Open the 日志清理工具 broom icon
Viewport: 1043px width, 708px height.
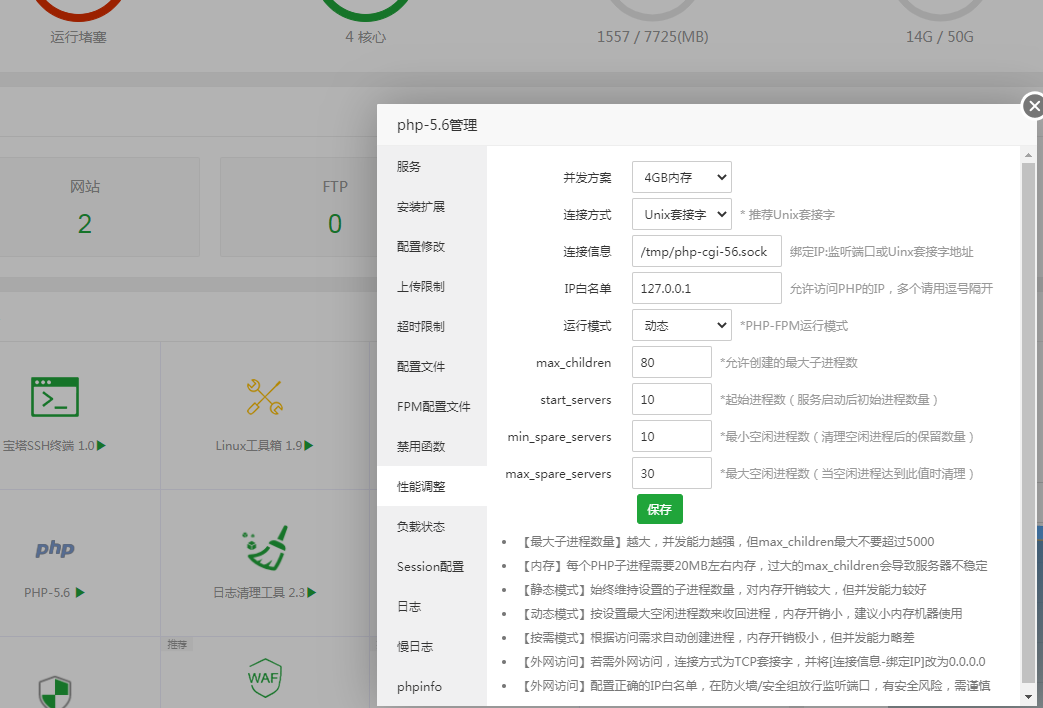point(265,548)
